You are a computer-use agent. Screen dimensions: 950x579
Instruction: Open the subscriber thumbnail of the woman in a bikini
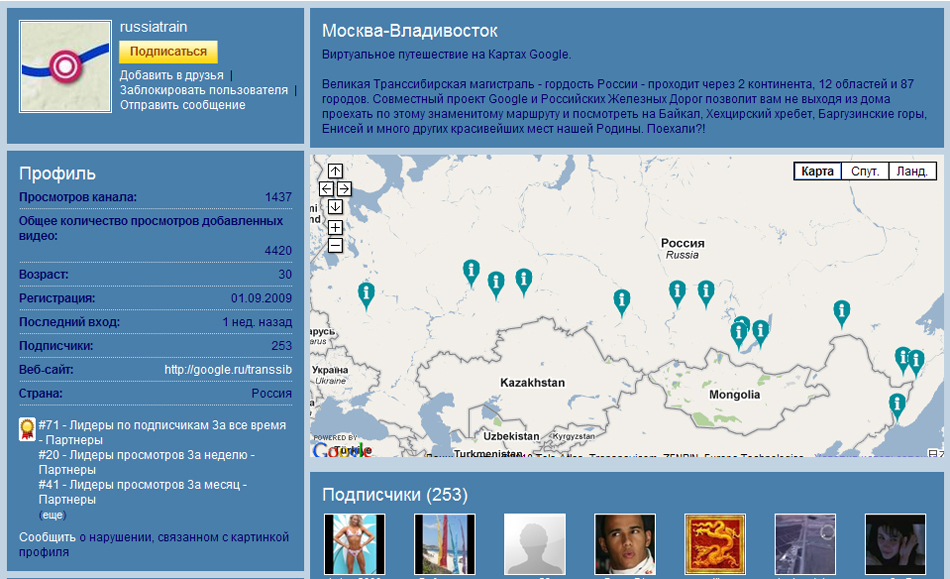354,544
